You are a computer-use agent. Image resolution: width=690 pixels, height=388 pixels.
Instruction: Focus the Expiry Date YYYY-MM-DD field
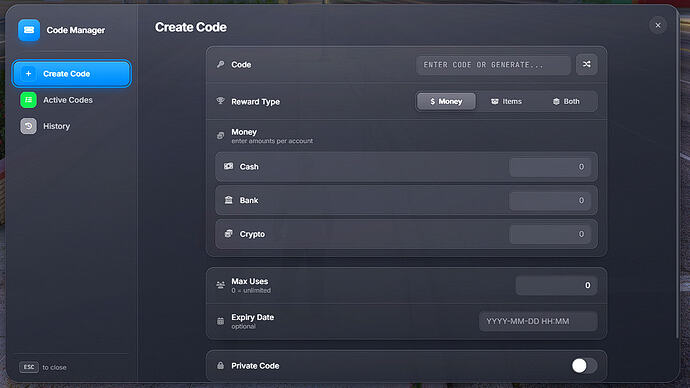(x=538, y=321)
